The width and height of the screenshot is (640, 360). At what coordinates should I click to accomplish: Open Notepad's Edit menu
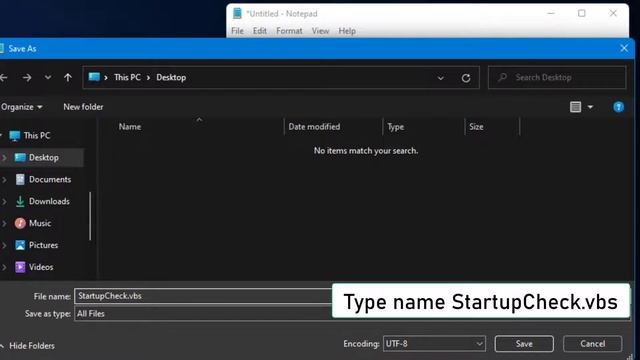pos(260,31)
